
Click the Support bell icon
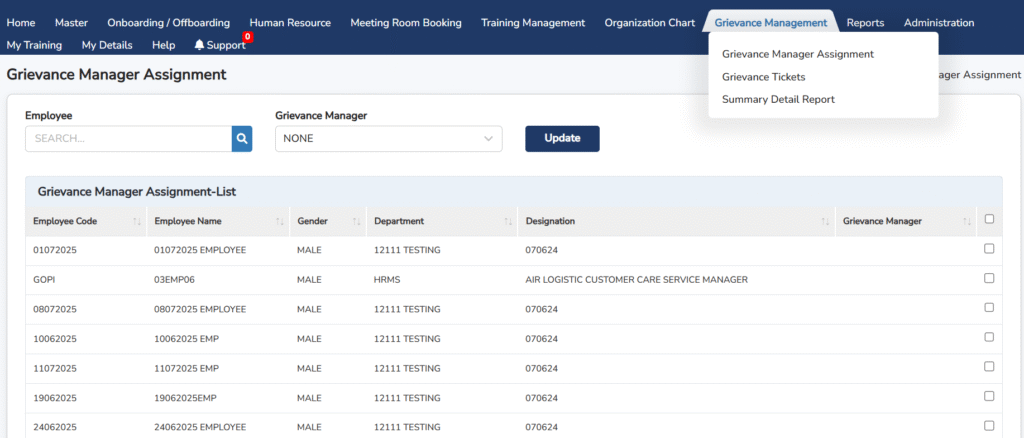(199, 45)
